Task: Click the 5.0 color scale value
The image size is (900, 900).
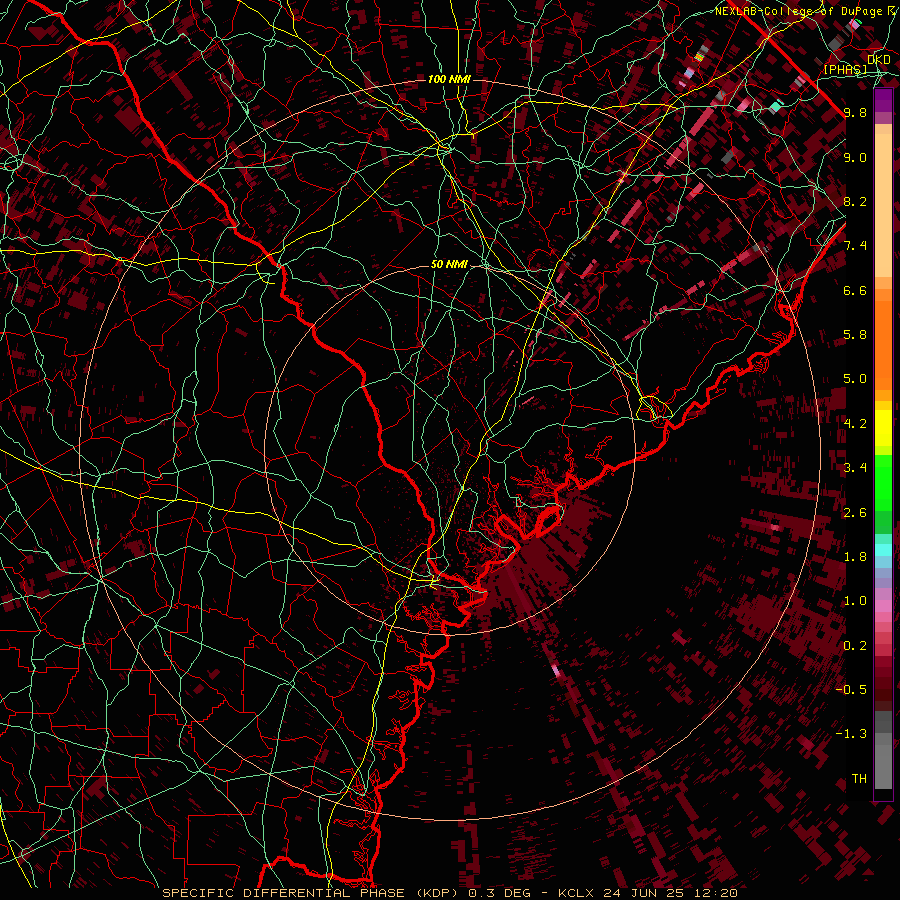Action: (855, 379)
